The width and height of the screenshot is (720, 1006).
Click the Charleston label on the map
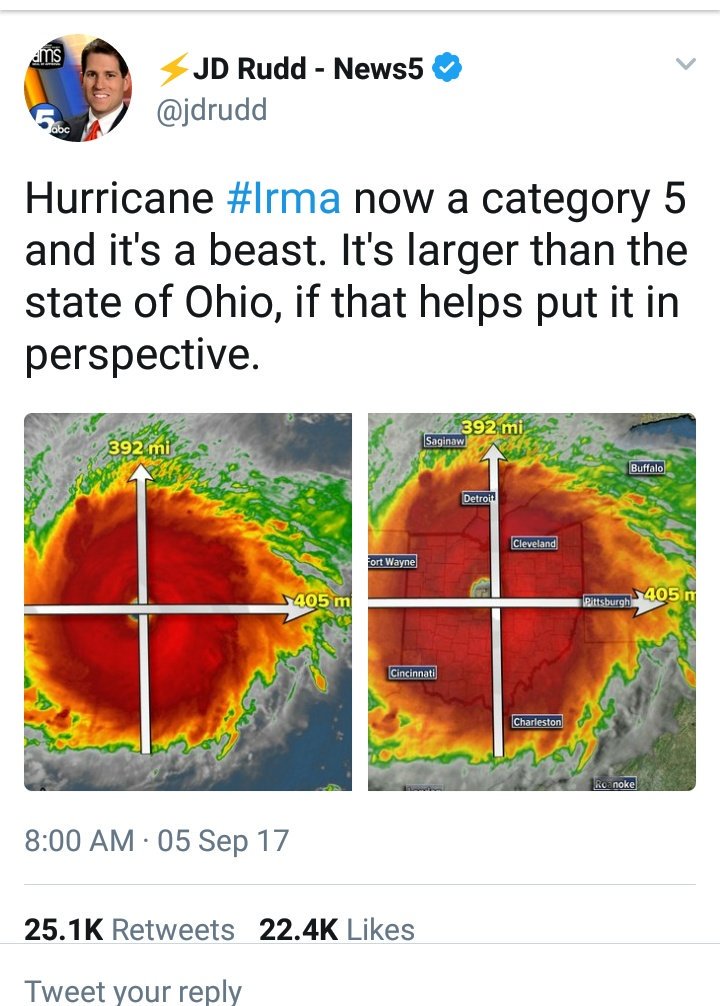point(537,721)
